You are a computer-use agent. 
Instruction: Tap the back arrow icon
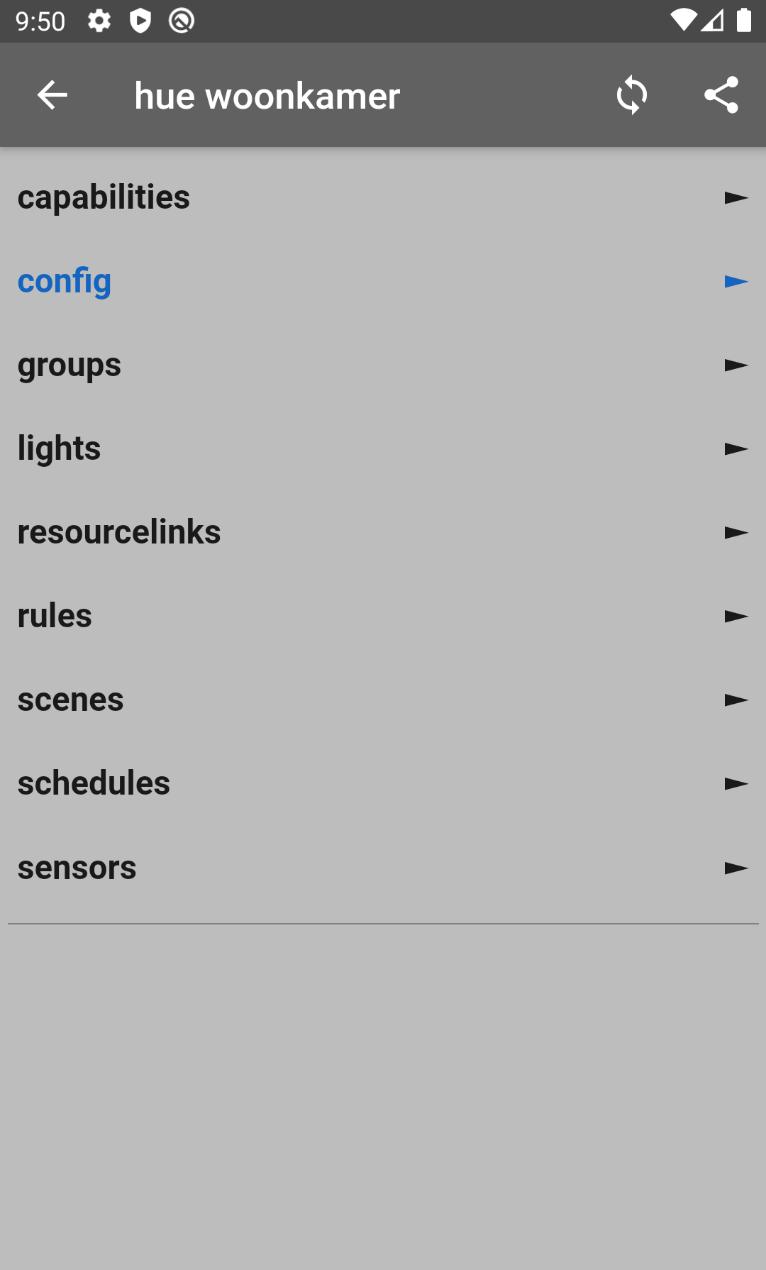[x=52, y=96]
